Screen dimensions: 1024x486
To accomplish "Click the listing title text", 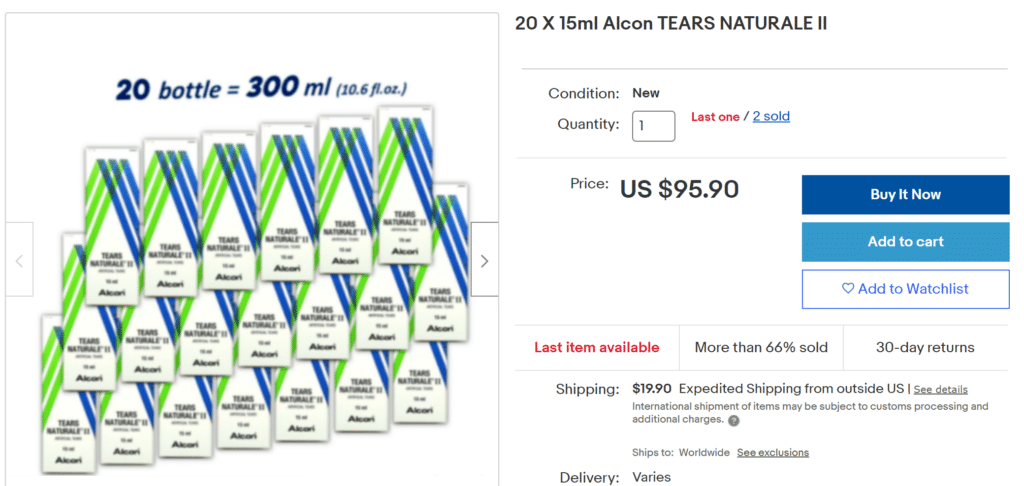I will [671, 24].
